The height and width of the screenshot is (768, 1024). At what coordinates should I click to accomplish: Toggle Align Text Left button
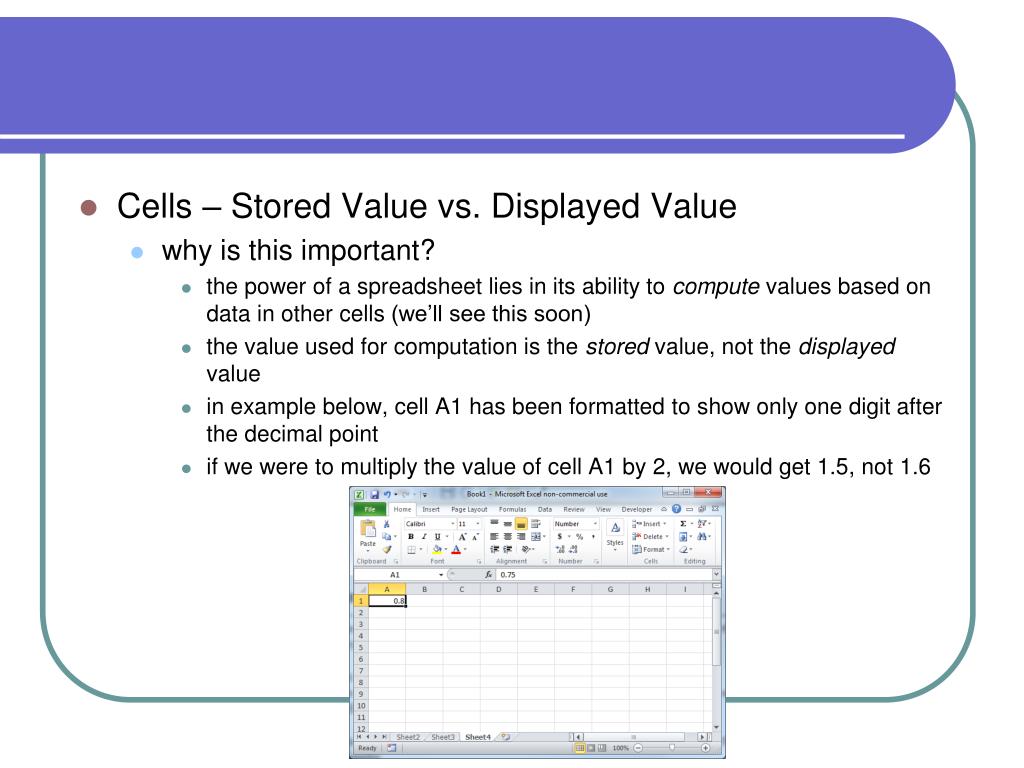[494, 536]
